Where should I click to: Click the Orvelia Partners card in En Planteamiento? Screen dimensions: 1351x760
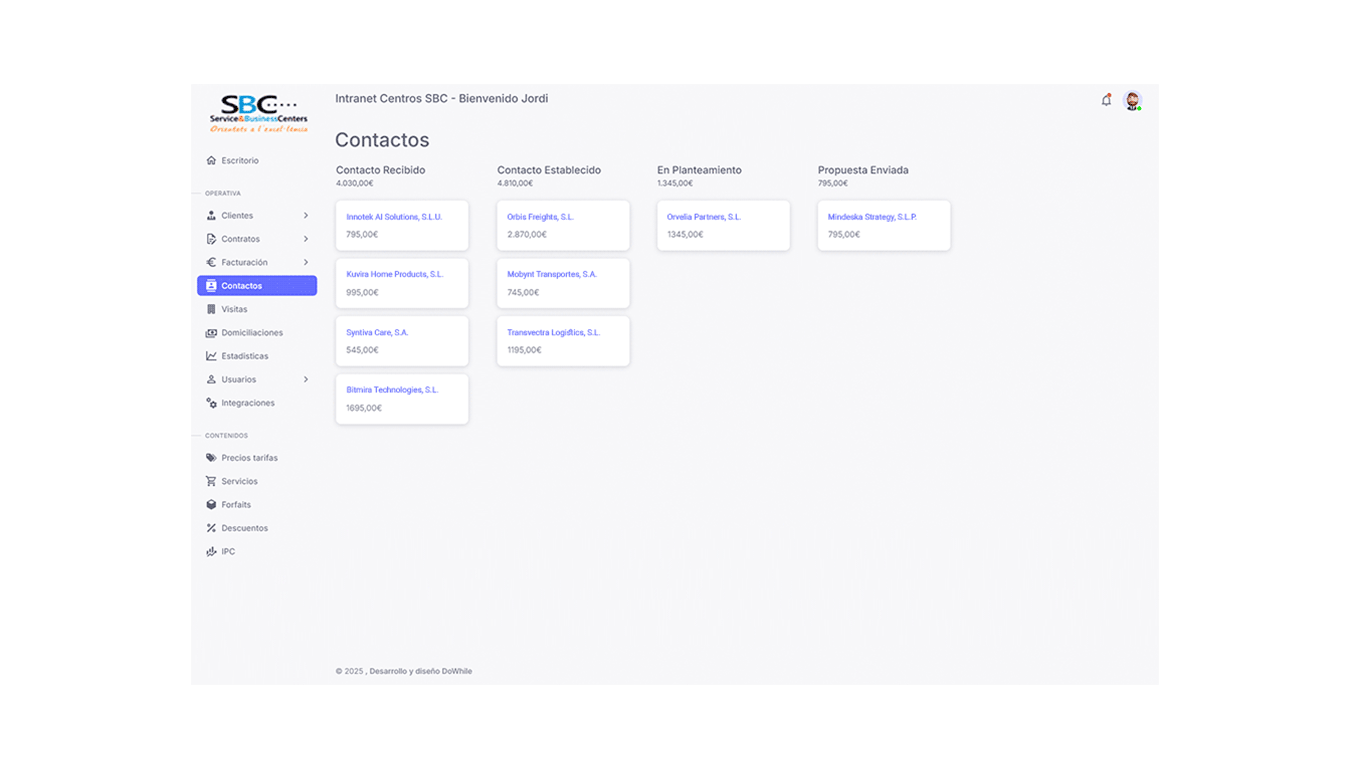(722, 225)
